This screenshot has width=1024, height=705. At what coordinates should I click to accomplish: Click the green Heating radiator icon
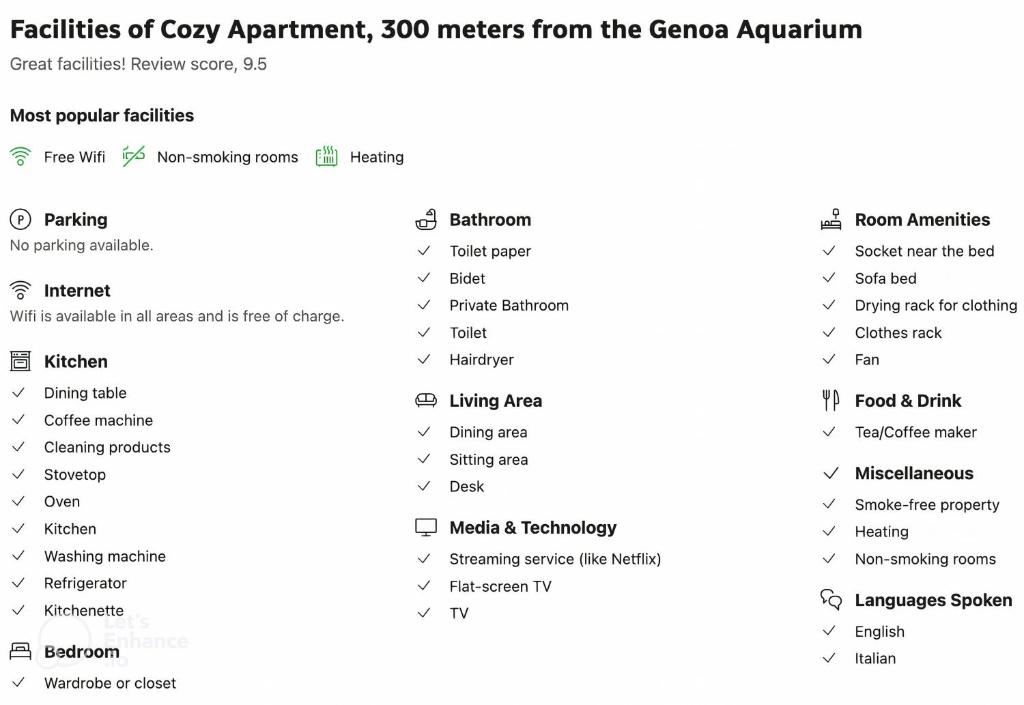pos(327,157)
